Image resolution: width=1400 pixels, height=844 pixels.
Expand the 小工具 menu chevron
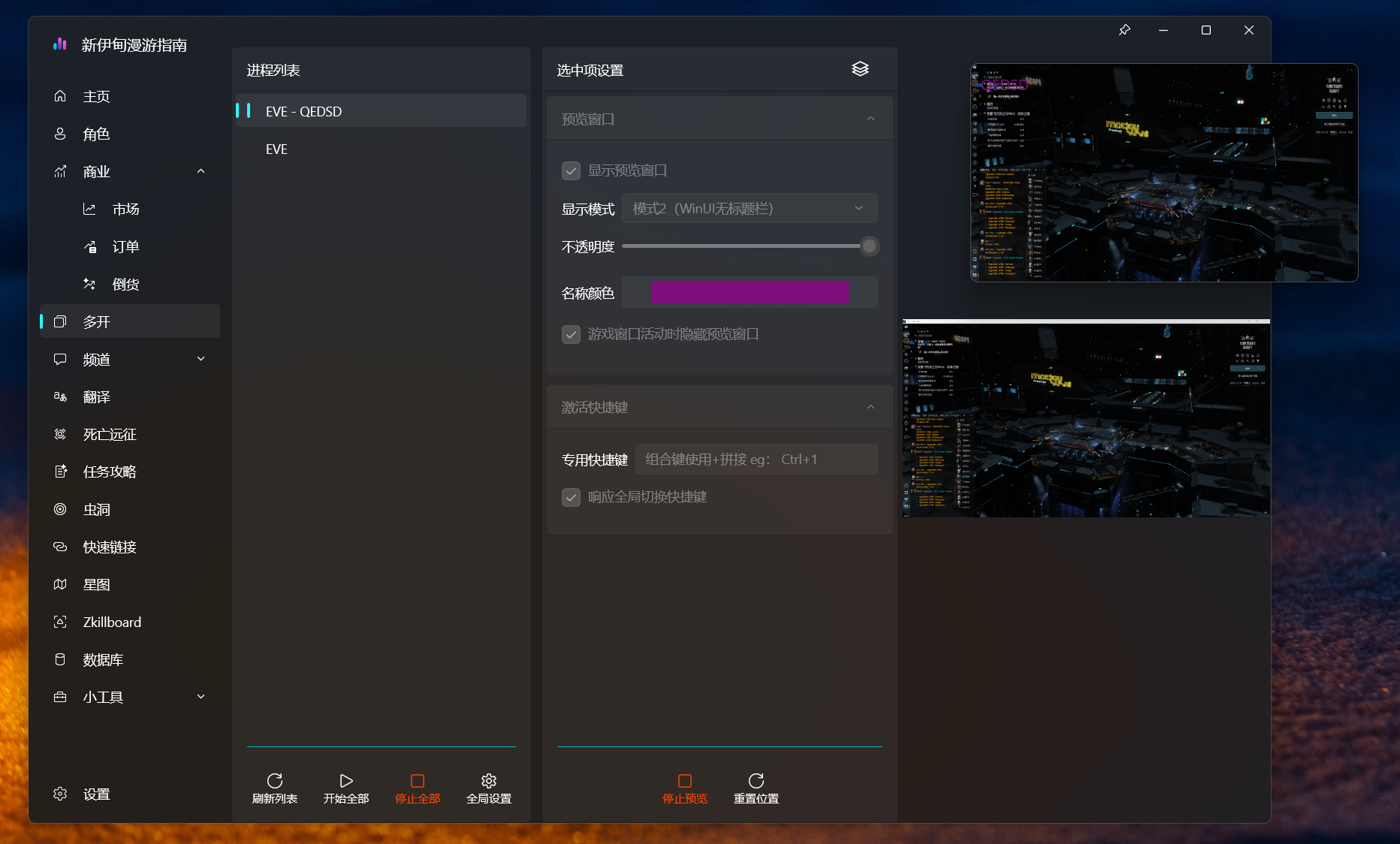pos(201,697)
